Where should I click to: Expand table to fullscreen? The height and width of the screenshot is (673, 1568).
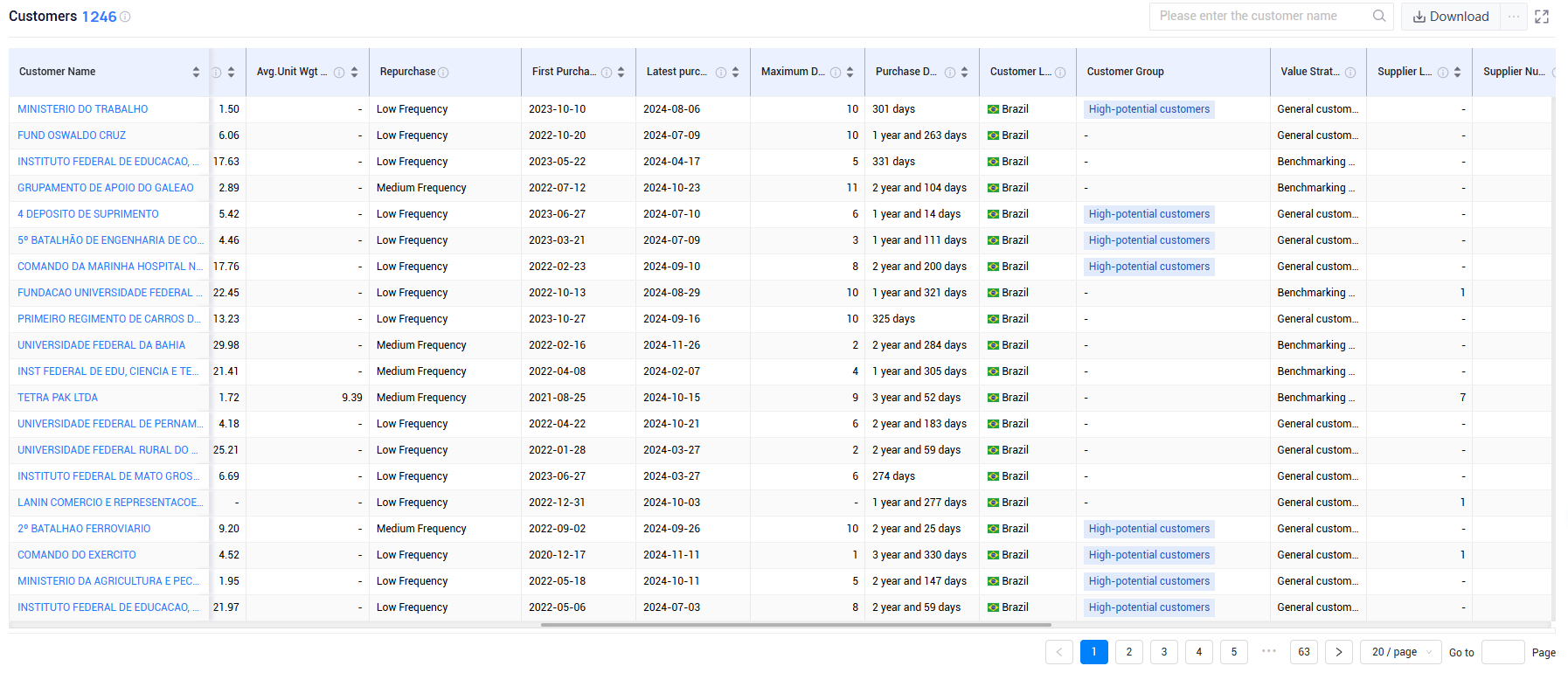[x=1542, y=17]
